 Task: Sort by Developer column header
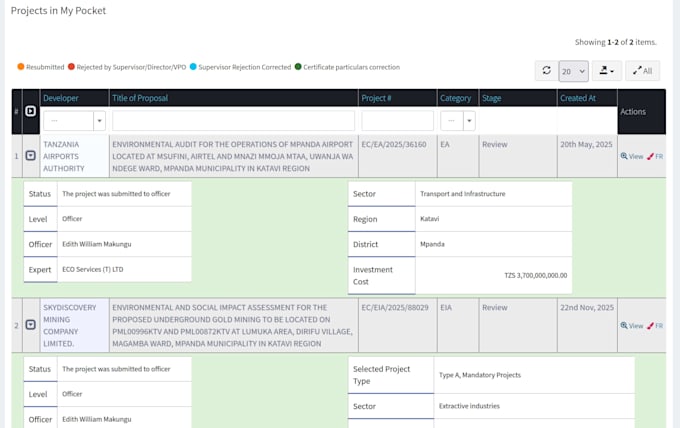[61, 98]
